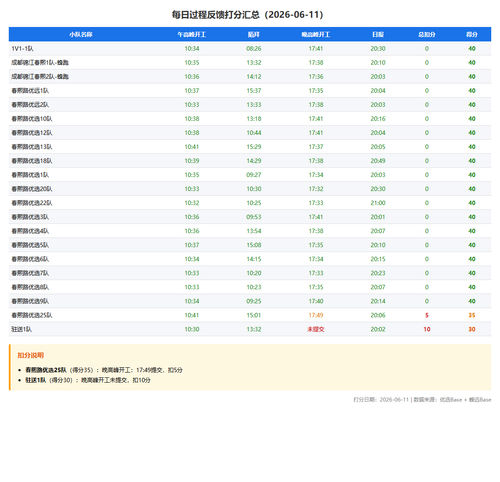The width and height of the screenshot is (500, 482).
Task: Click the red 未提交 cell in 驻送1队 row
Action: click(316, 329)
